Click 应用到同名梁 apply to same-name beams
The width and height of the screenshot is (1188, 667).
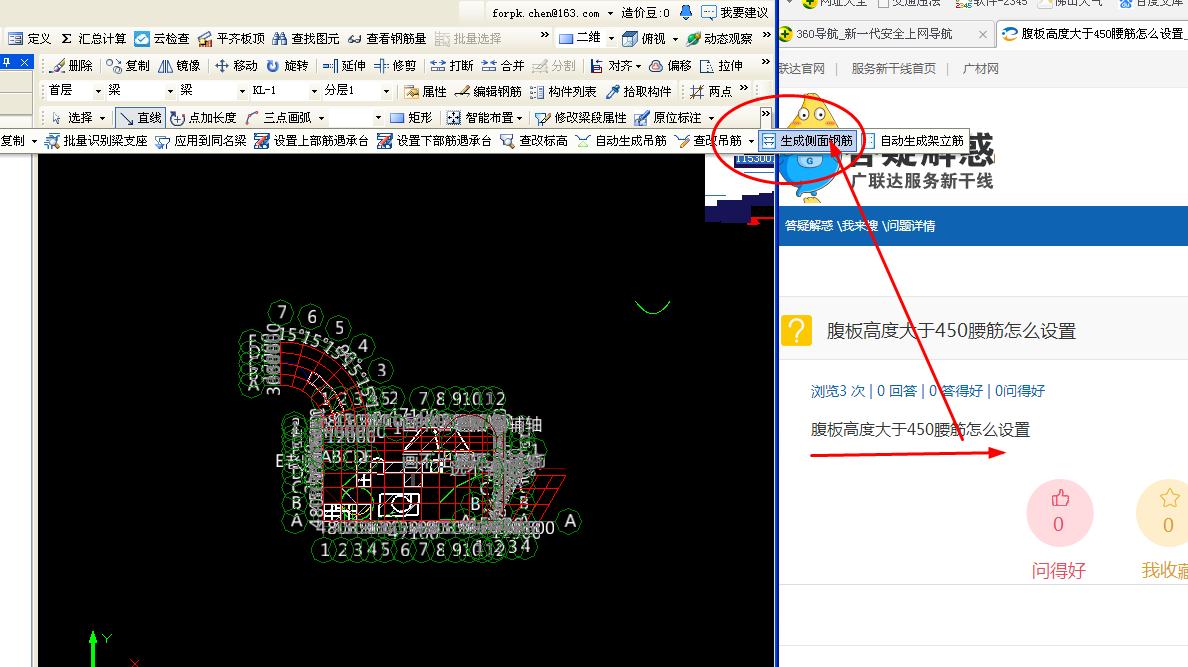(x=201, y=140)
